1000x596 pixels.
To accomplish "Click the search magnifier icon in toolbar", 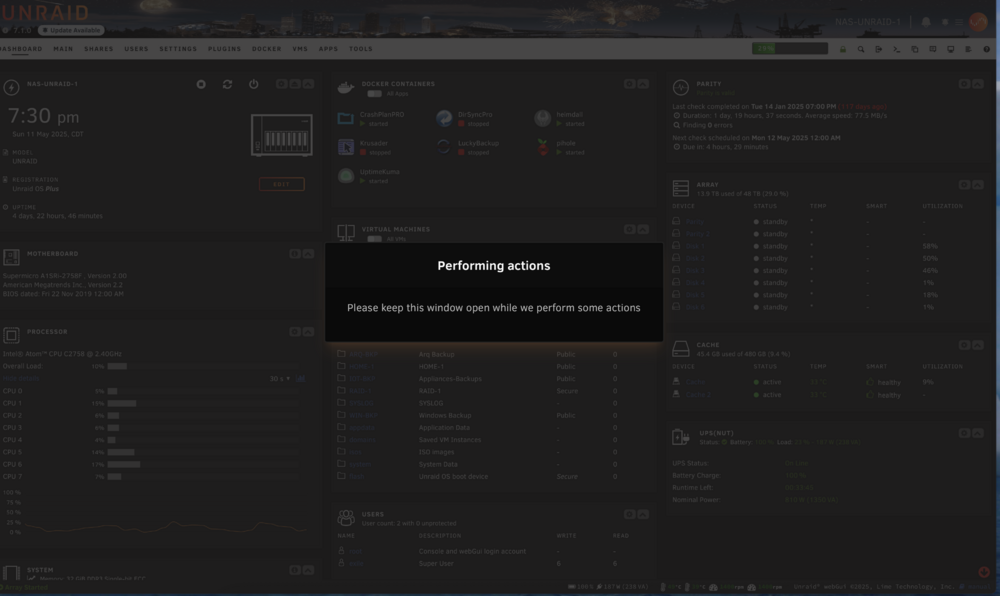I will tap(861, 49).
